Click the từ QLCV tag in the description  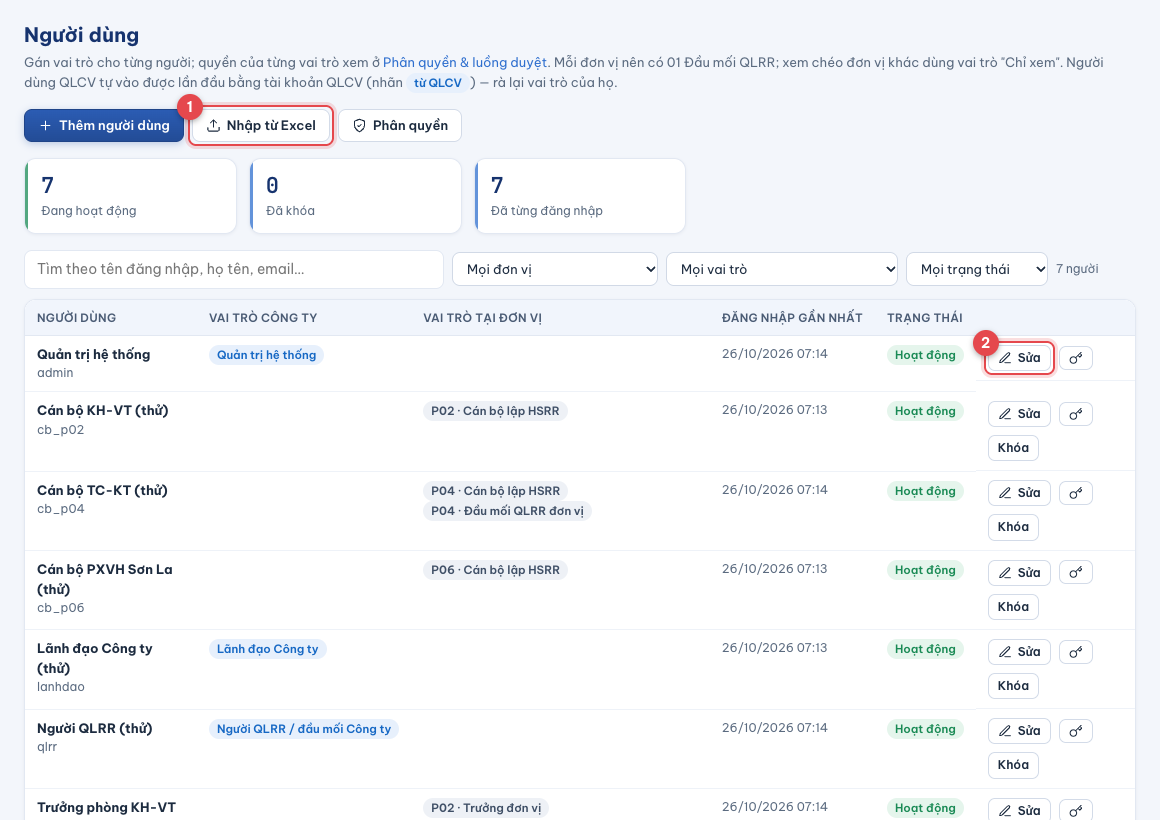pyautogui.click(x=437, y=83)
